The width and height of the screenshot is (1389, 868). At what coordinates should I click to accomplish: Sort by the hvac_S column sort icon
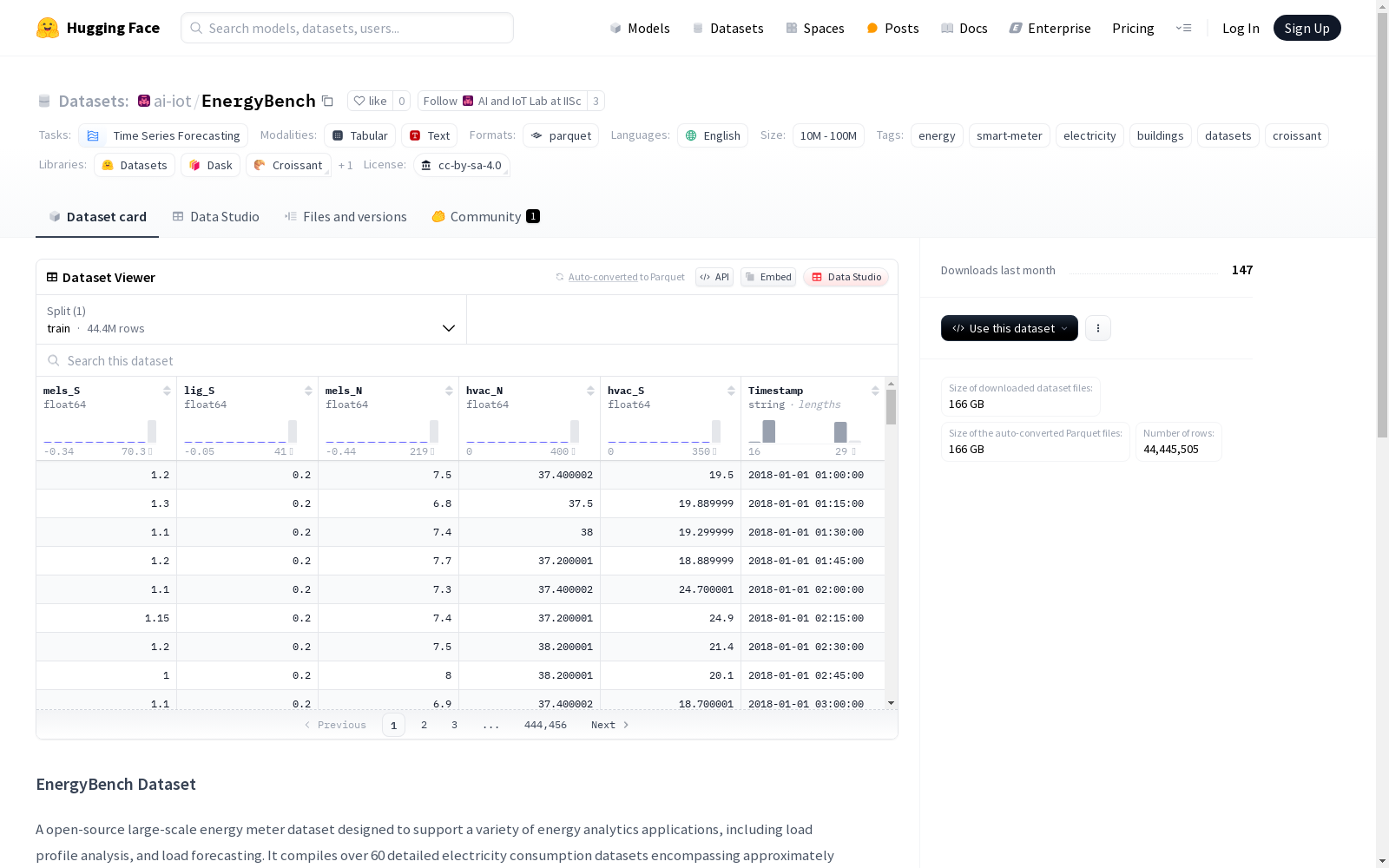731,391
